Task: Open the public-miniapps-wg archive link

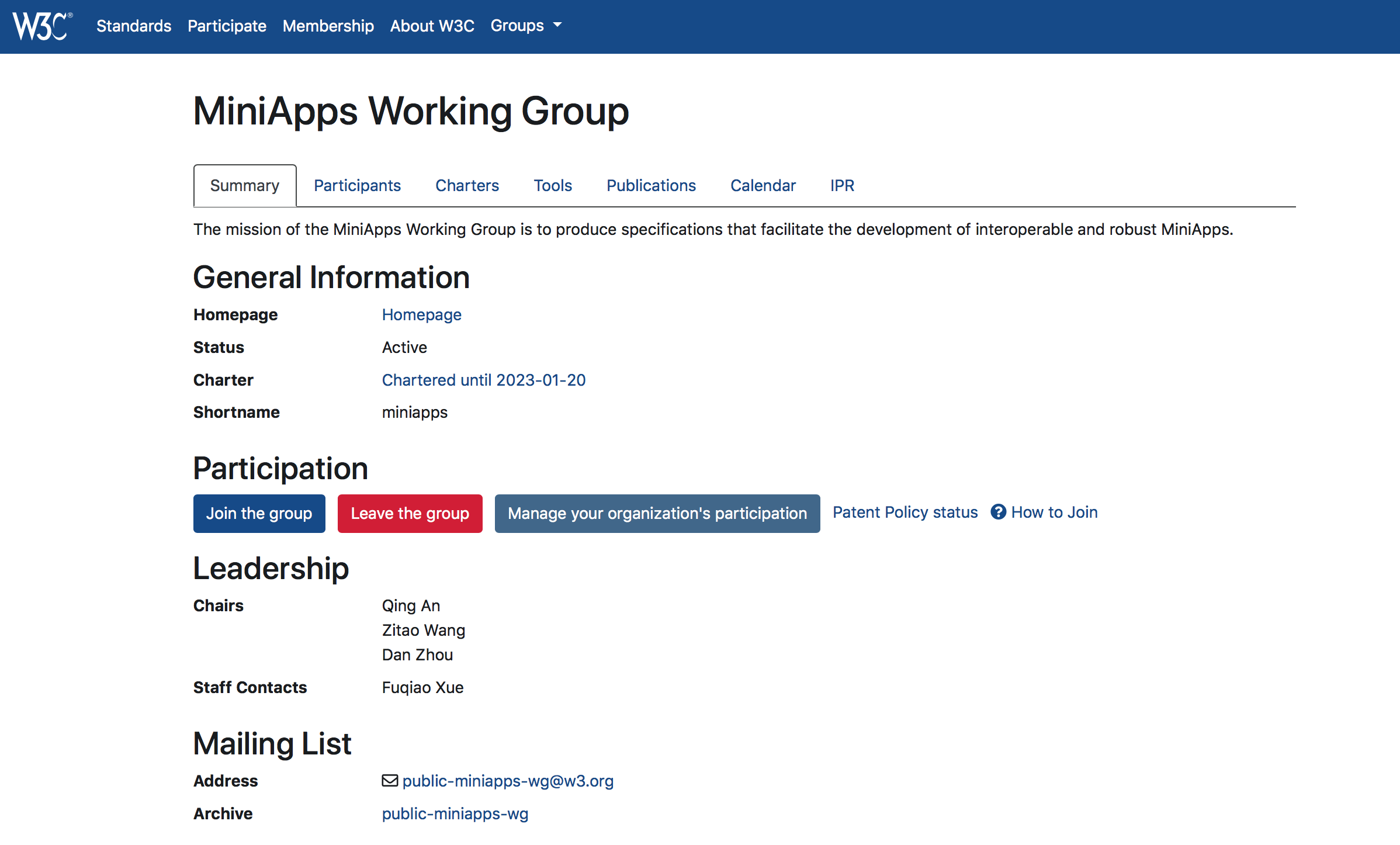Action: pos(455,814)
